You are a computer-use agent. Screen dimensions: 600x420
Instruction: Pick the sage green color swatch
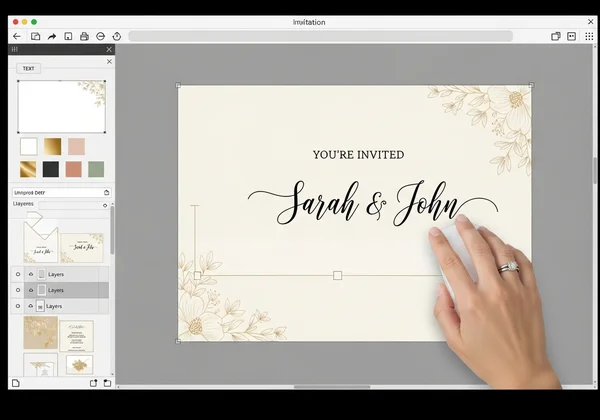pyautogui.click(x=96, y=169)
